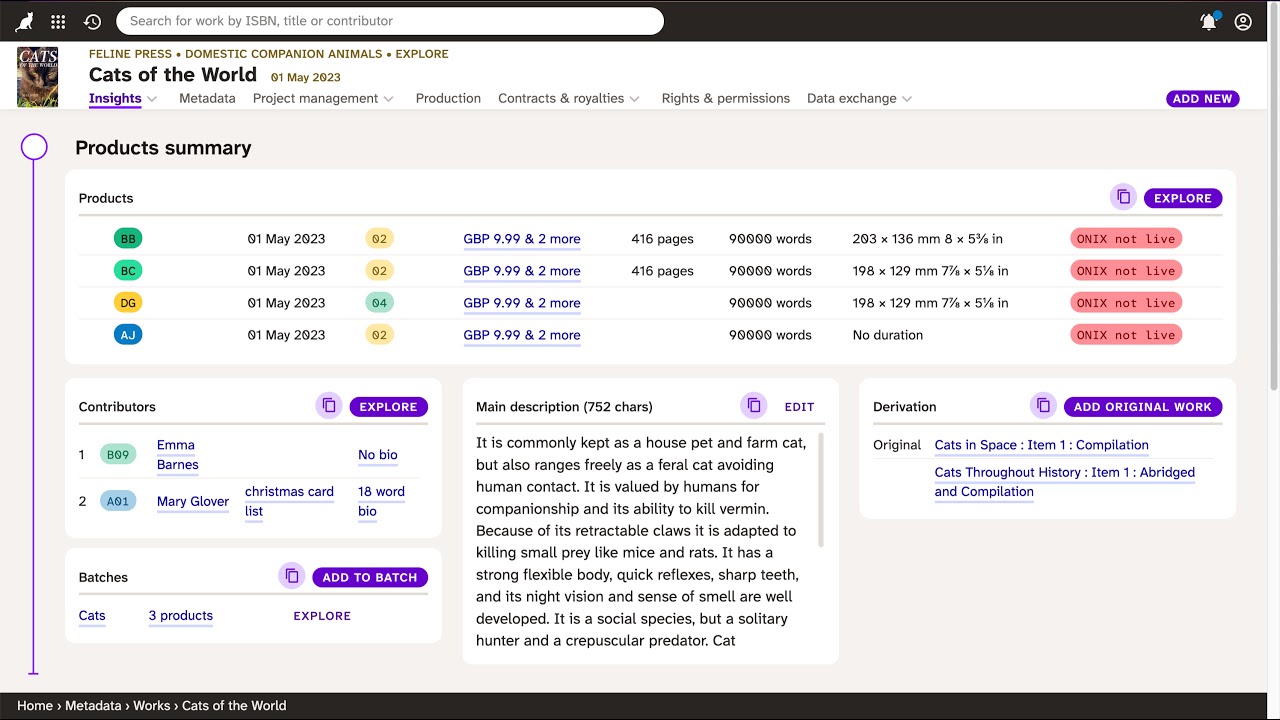This screenshot has width=1280, height=720.
Task: Click the Cats of the World cover thumbnail
Action: pyautogui.click(x=37, y=77)
